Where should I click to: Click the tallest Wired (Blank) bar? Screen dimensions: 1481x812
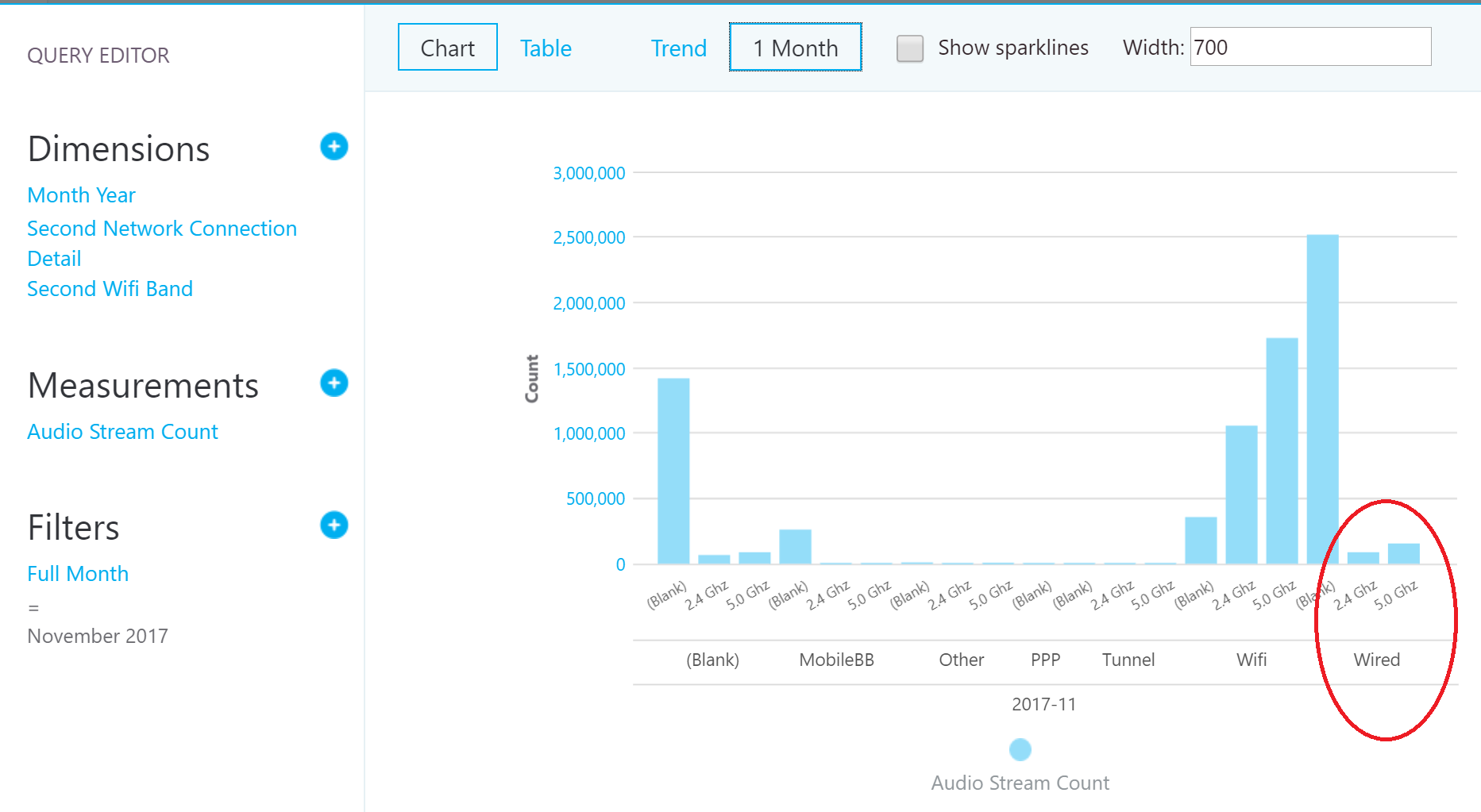pyautogui.click(x=1323, y=399)
